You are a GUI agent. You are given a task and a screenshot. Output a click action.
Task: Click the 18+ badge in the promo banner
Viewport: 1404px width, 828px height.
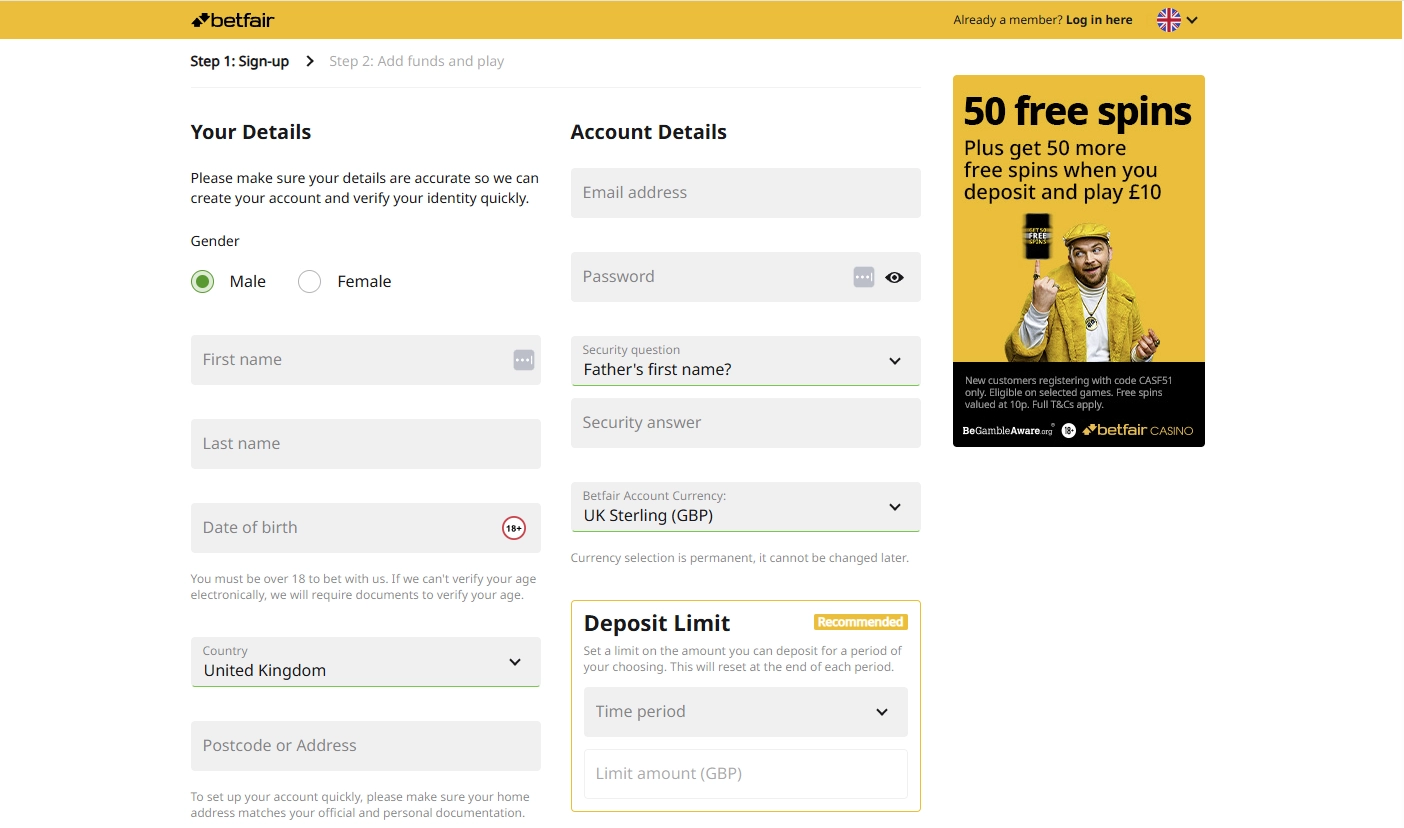1068,429
